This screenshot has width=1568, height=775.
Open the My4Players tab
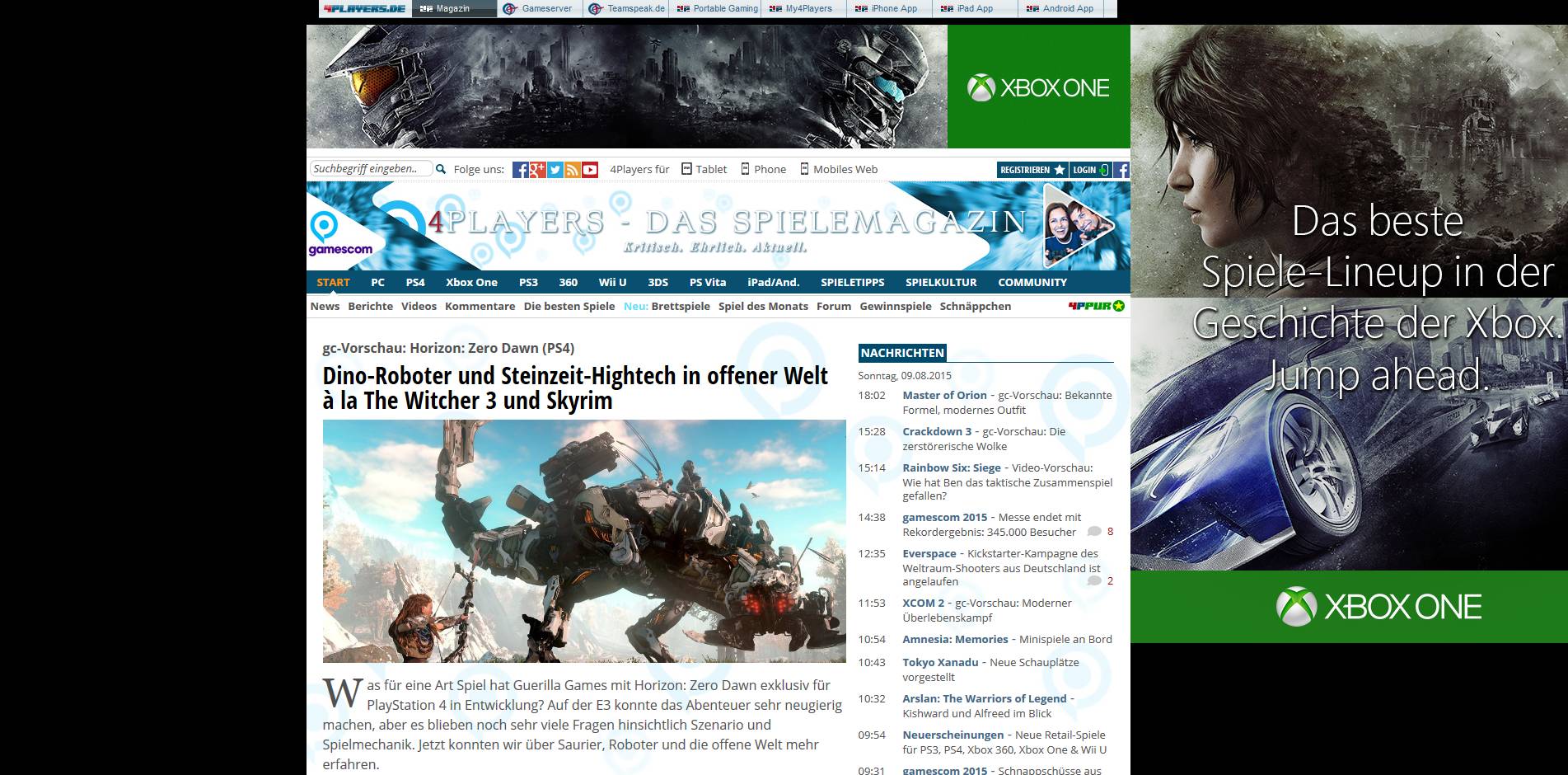click(803, 8)
